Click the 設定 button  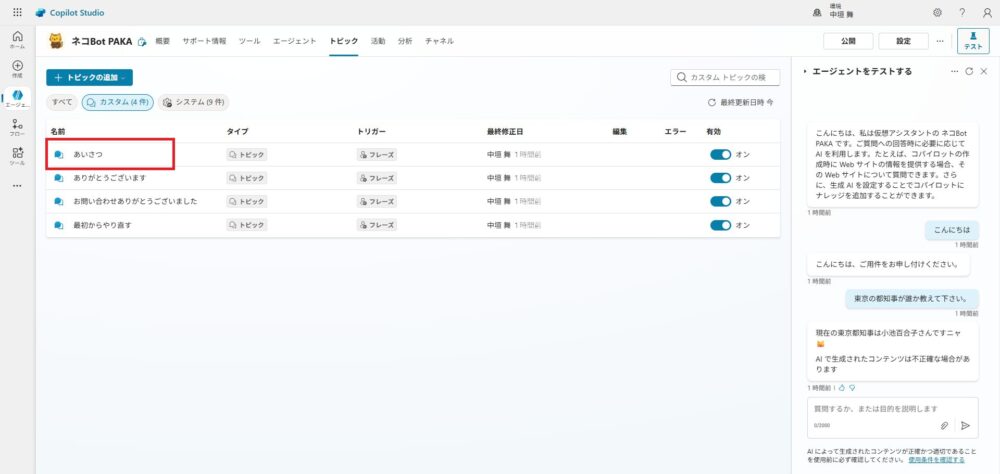coord(903,41)
